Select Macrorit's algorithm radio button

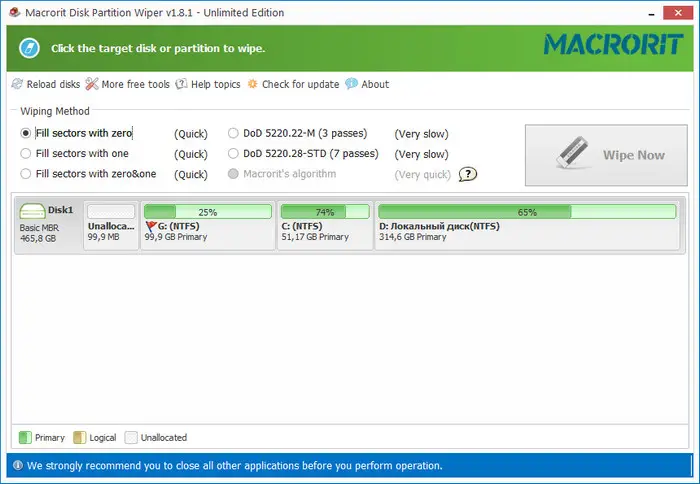coord(233,174)
